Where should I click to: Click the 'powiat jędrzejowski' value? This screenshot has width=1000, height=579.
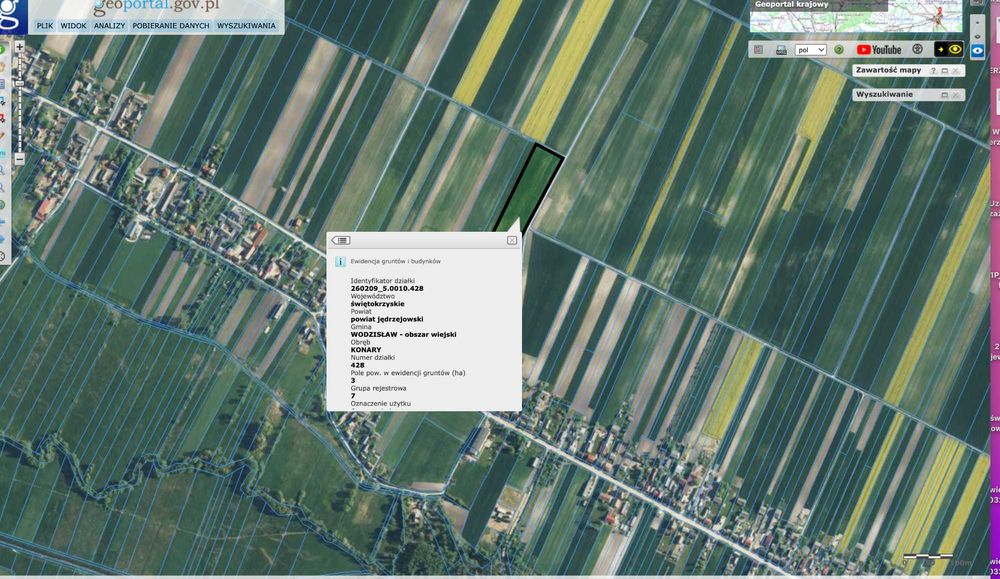387,319
